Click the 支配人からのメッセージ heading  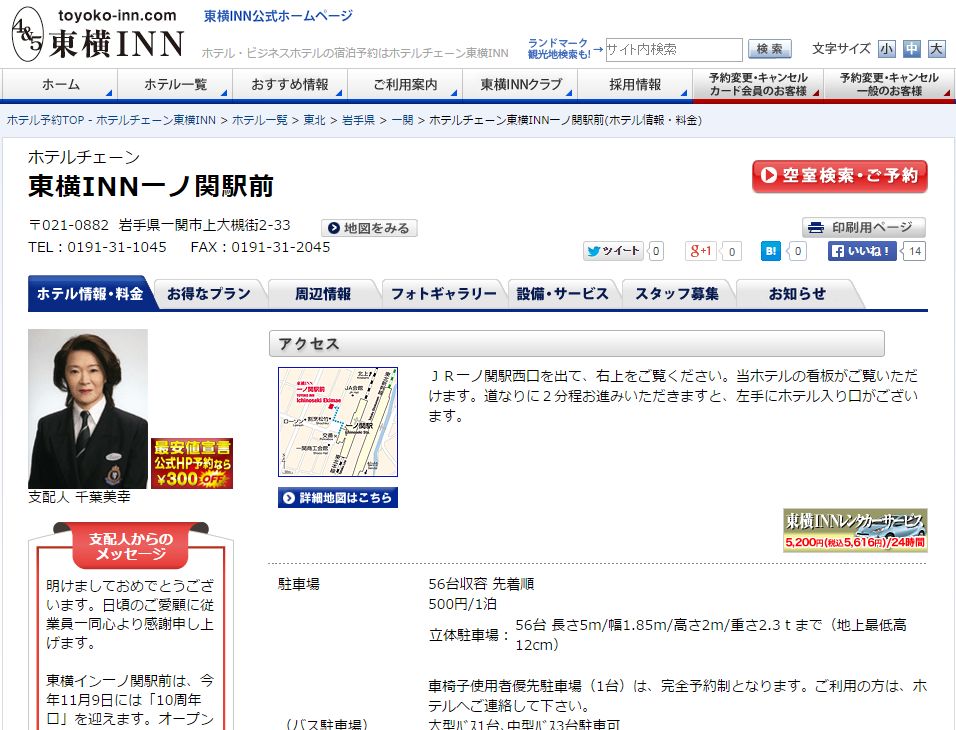[x=131, y=546]
